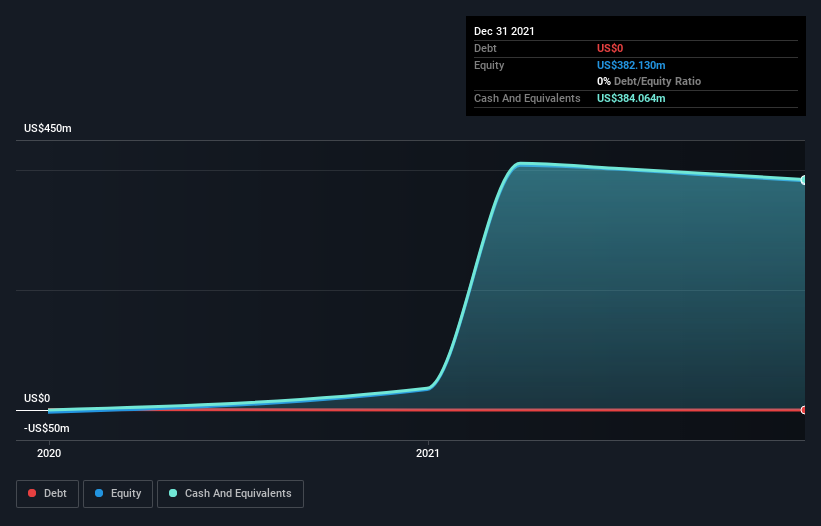Select the red debt data point at Dec 2021
The image size is (821, 526).
[x=804, y=410]
